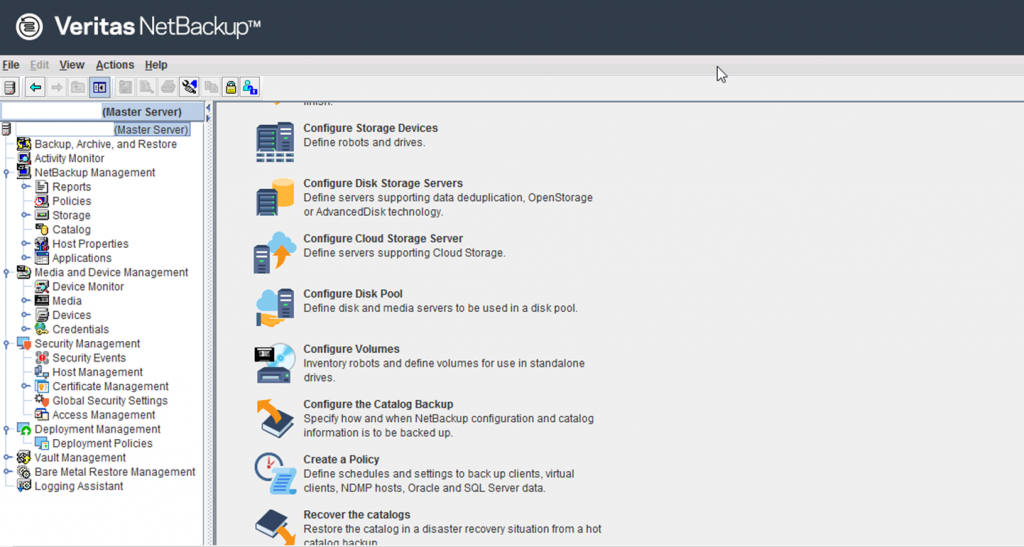Open the Edit menu
The image size is (1024, 547).
click(x=39, y=65)
